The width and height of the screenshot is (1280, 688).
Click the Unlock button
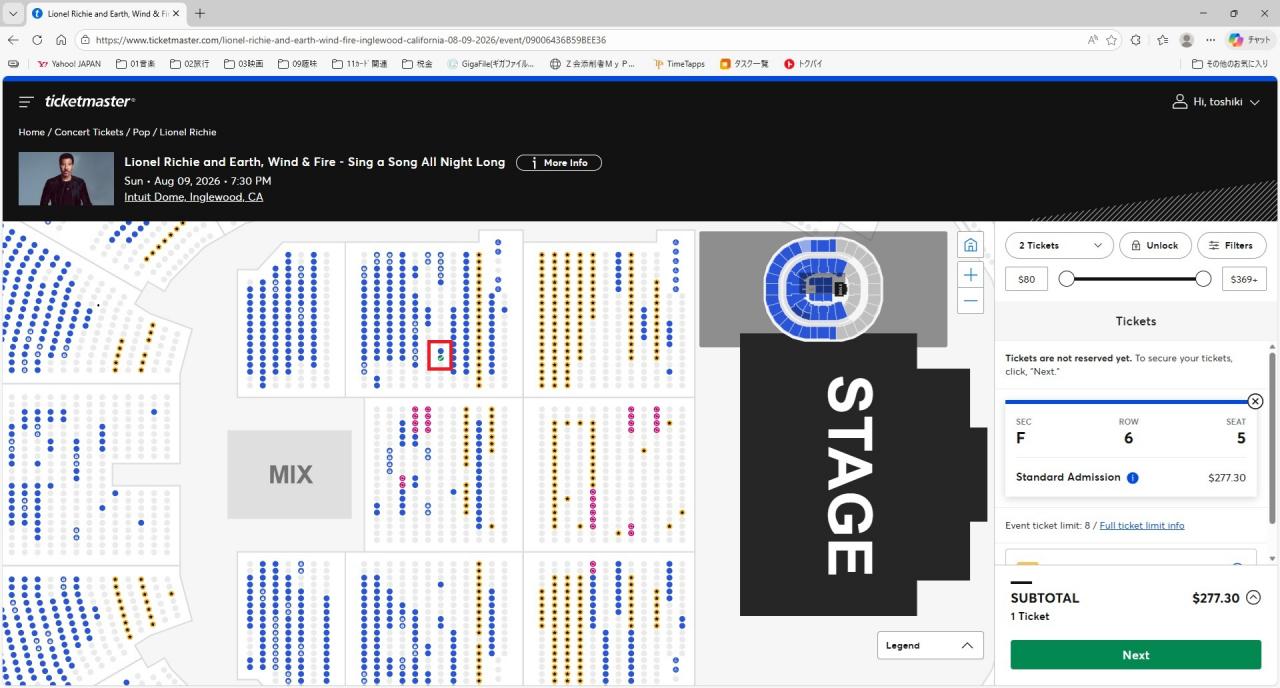1155,245
